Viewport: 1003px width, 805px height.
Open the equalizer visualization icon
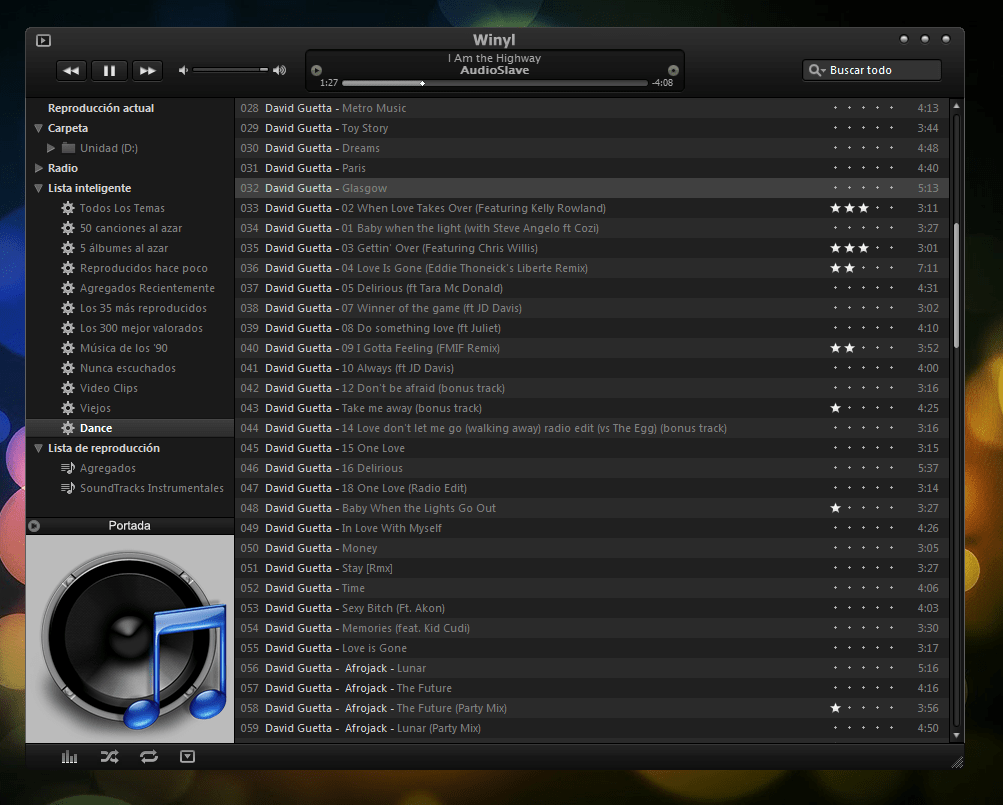coord(69,757)
